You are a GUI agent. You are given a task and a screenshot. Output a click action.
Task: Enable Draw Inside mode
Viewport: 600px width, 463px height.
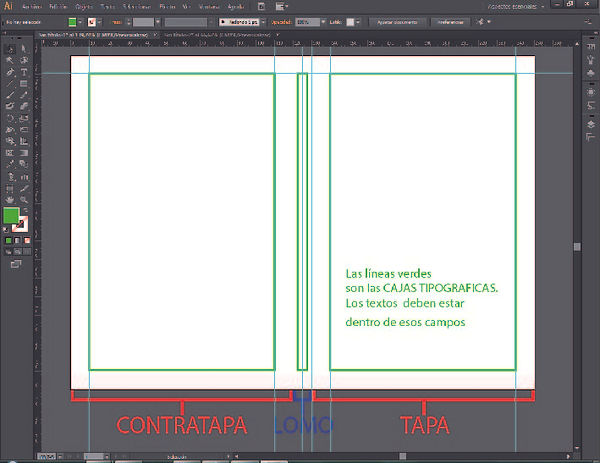pos(27,252)
